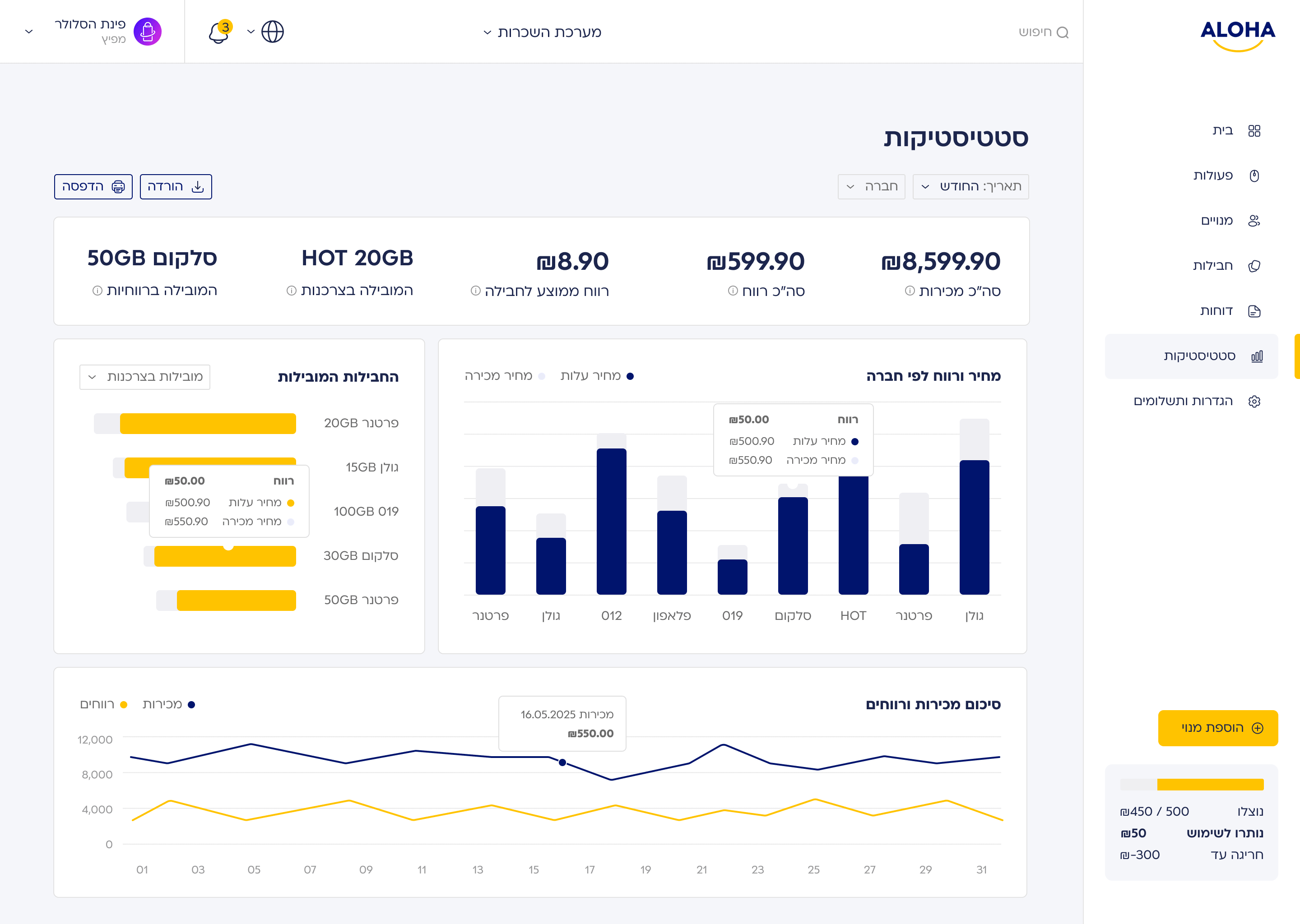This screenshot has height=924, width=1300.
Task: Click info icon next to סה״כ מכירות
Action: click(x=910, y=291)
